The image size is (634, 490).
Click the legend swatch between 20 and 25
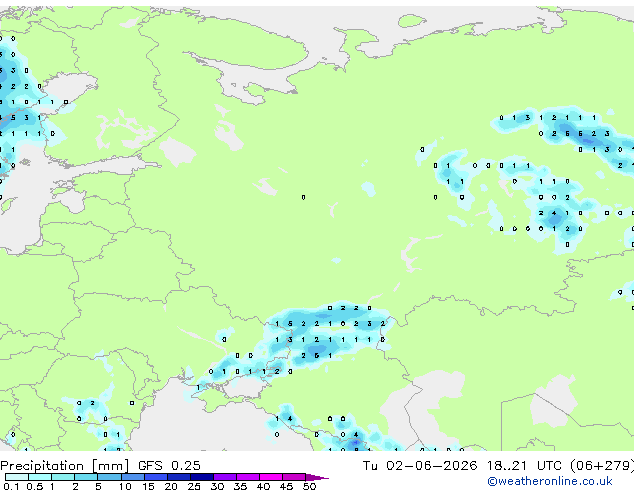click(x=179, y=477)
